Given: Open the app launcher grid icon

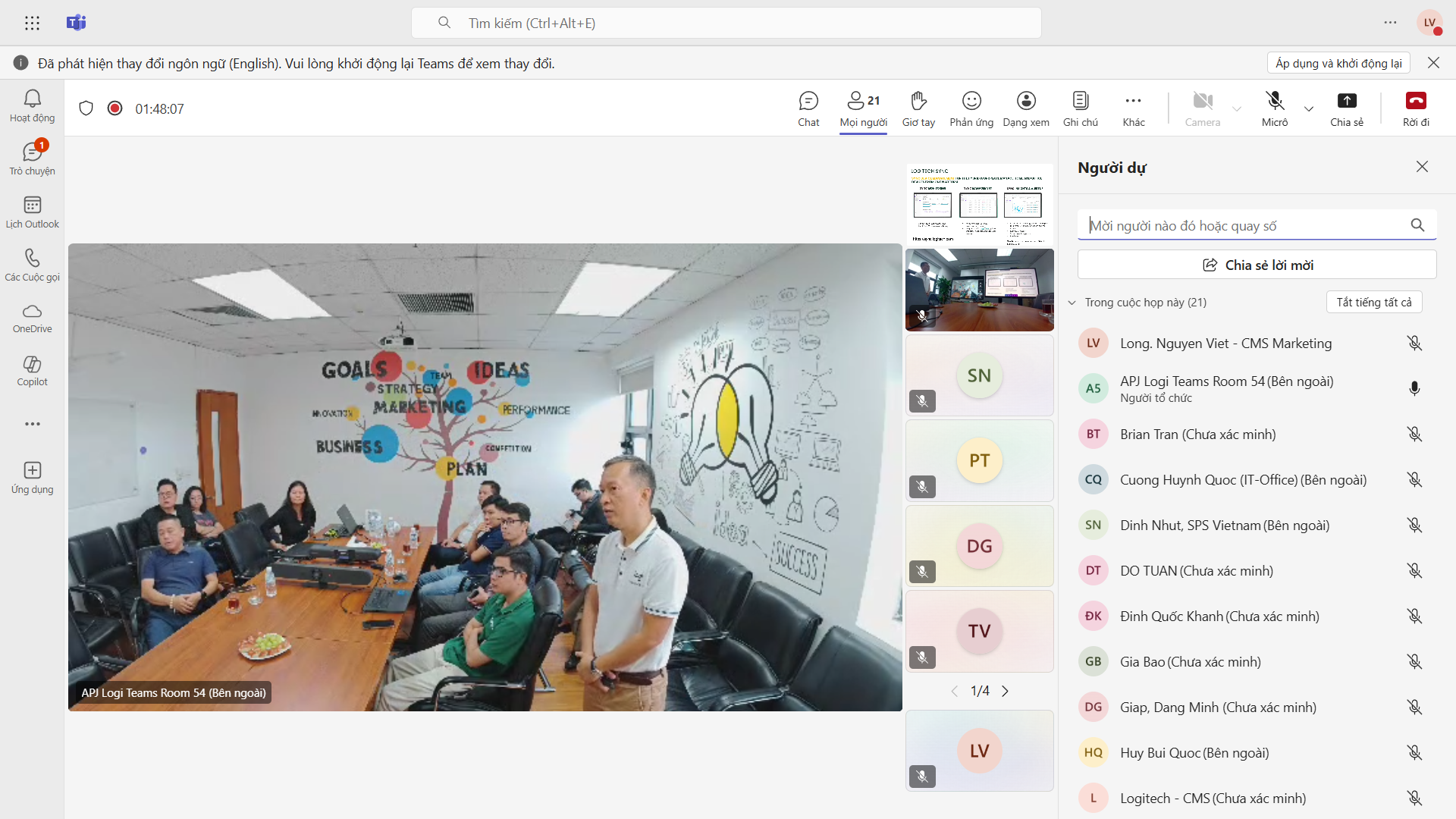Looking at the screenshot, I should click(x=32, y=23).
